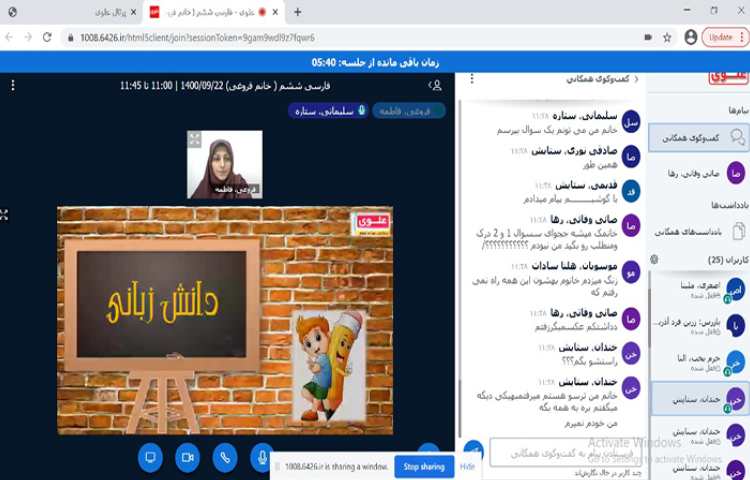Click avatar of صادقی نوری، ستایش in chat
The width and height of the screenshot is (750, 480).
pyautogui.click(x=631, y=157)
